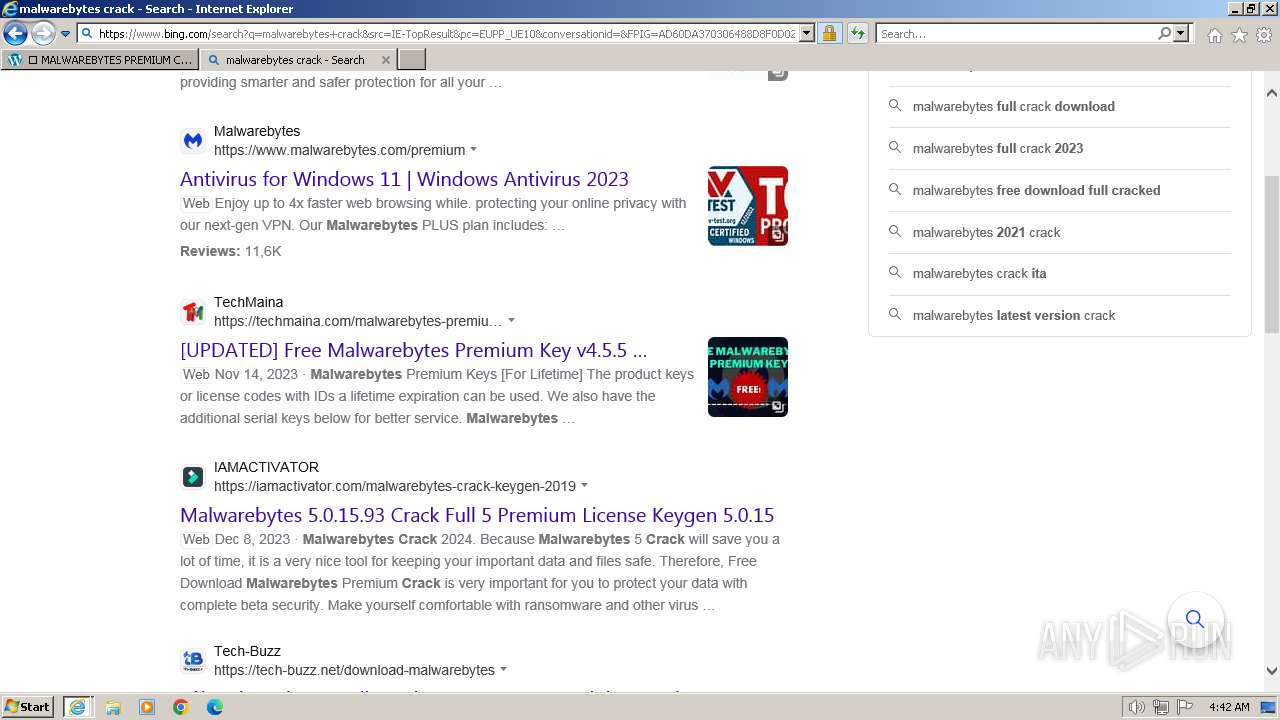Click the 4:42 AM clock
Screen dimensions: 1280x720
point(1229,707)
